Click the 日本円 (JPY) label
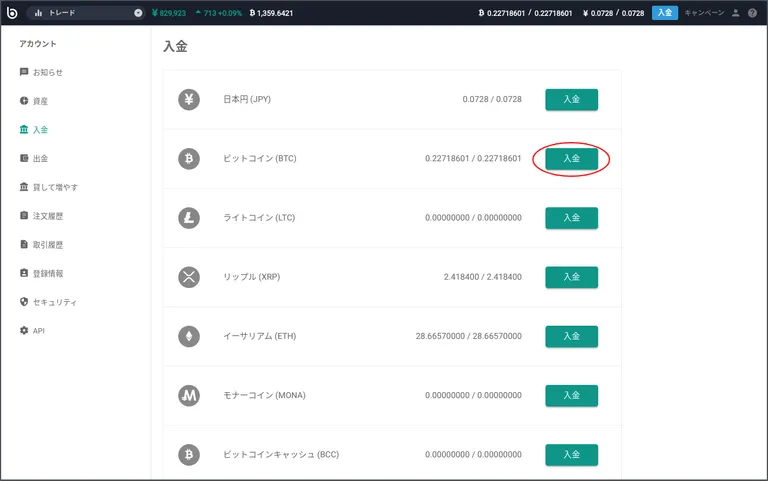The height and width of the screenshot is (481, 768). (247, 99)
